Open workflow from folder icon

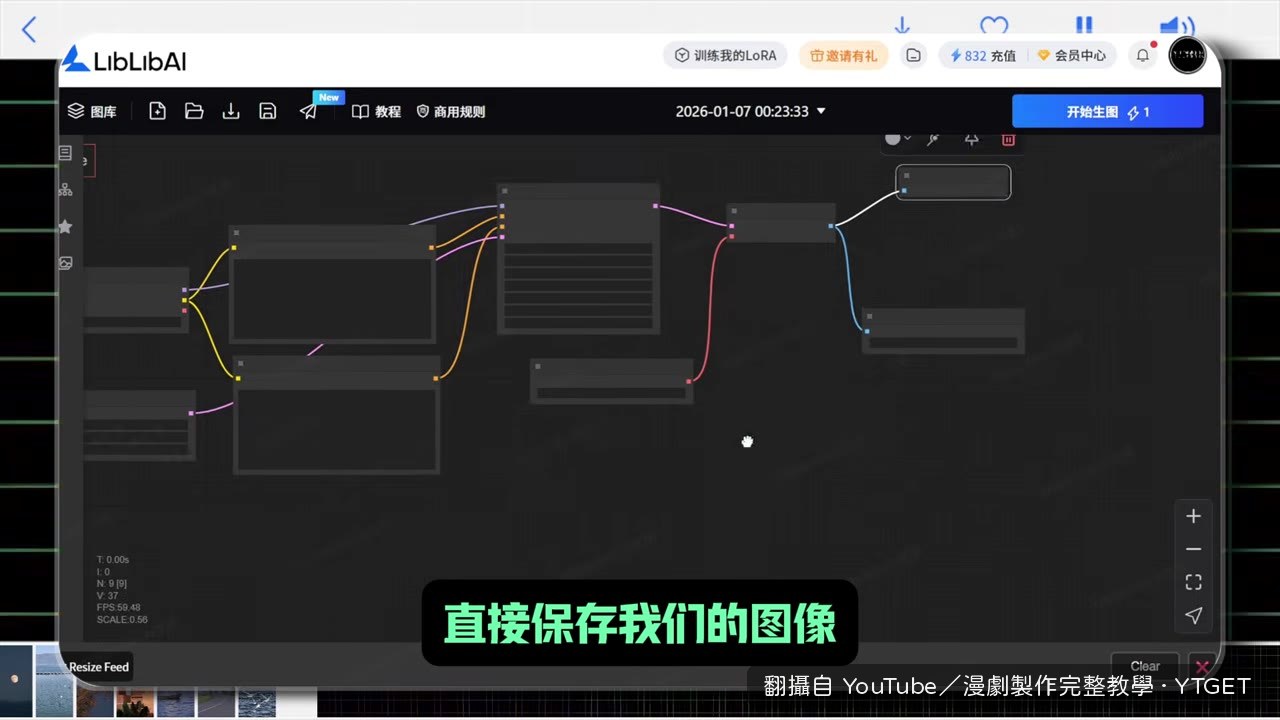194,111
